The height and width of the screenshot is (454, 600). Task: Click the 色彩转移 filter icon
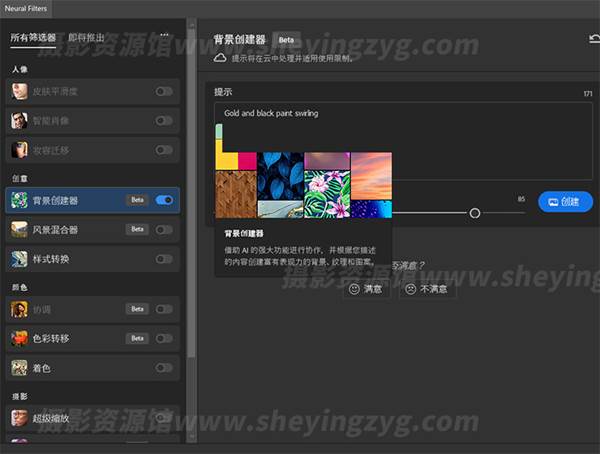coord(19,338)
